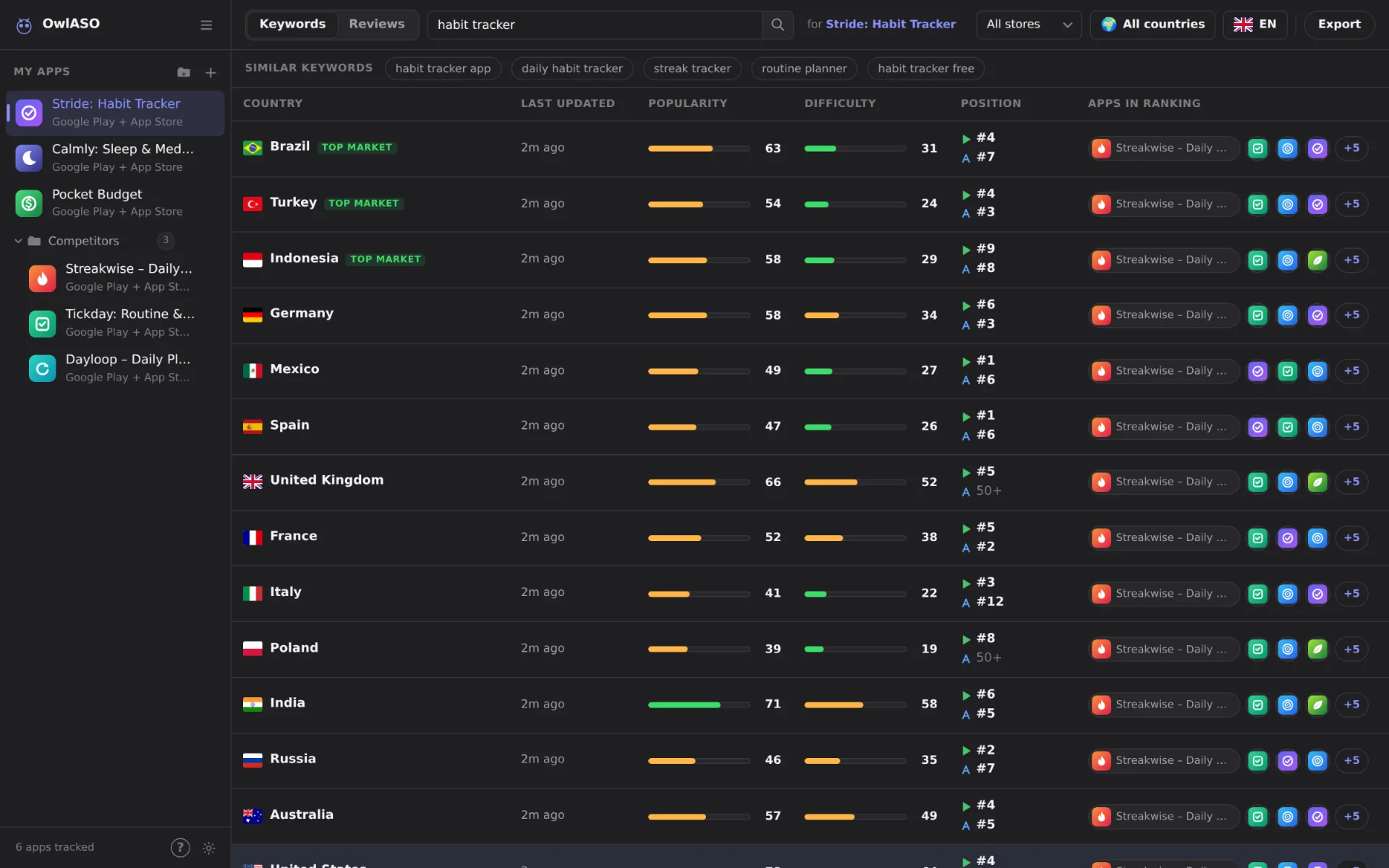Toggle light theme sun icon
This screenshot has height=868, width=1389.
(209, 848)
